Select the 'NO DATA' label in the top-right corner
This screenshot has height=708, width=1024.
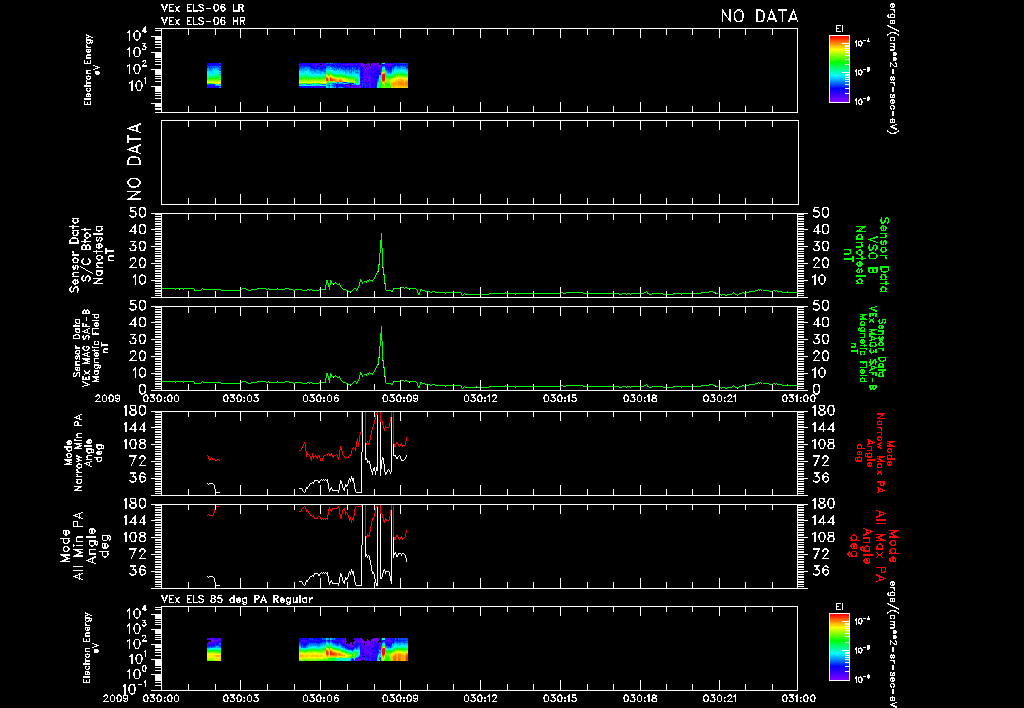760,16
